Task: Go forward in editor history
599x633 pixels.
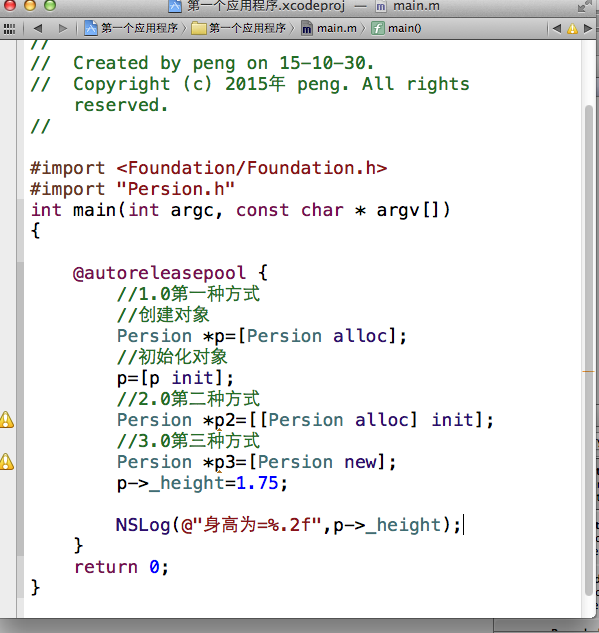Action: coord(63,28)
